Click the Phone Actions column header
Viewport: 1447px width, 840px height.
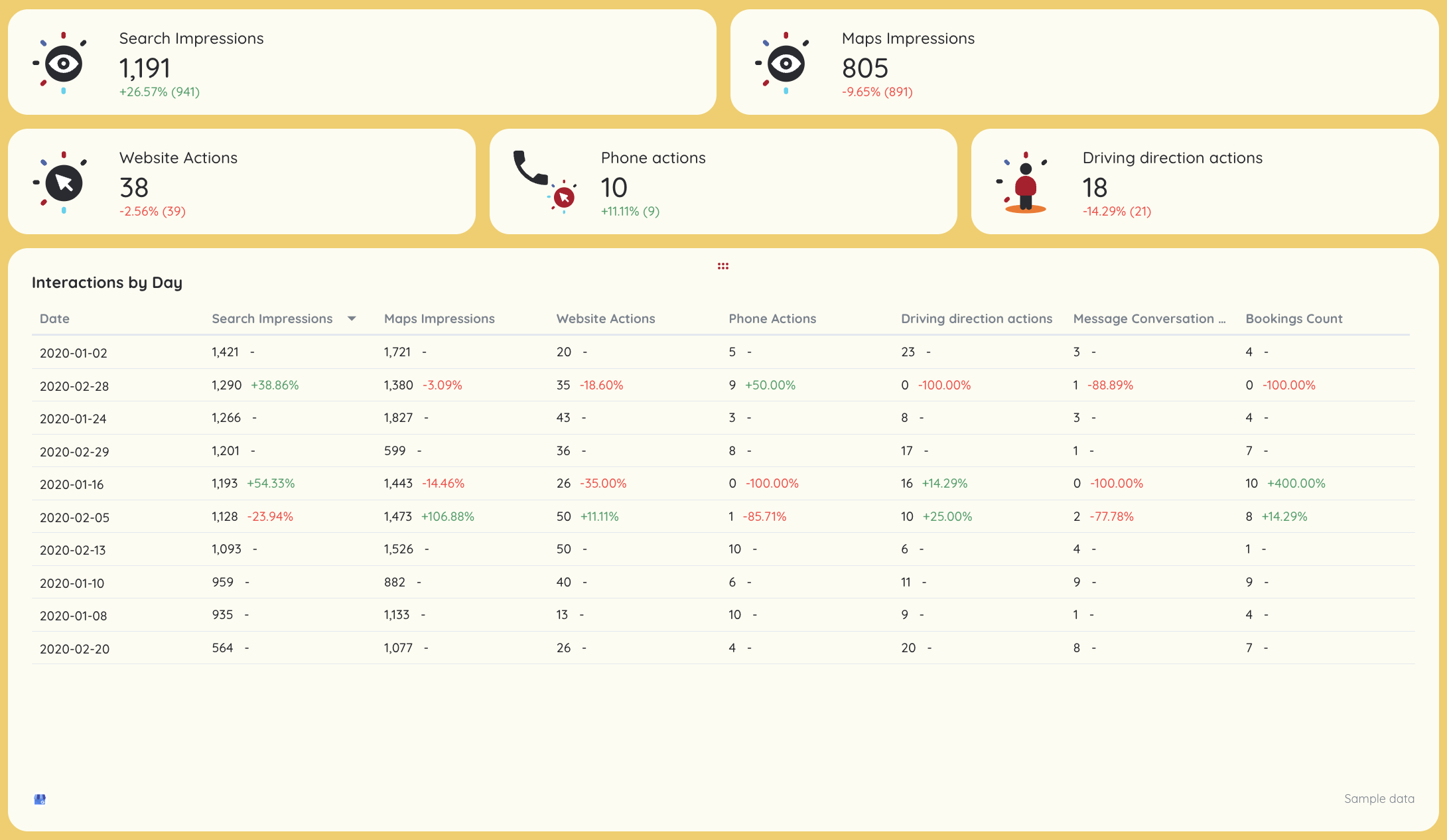click(x=772, y=318)
